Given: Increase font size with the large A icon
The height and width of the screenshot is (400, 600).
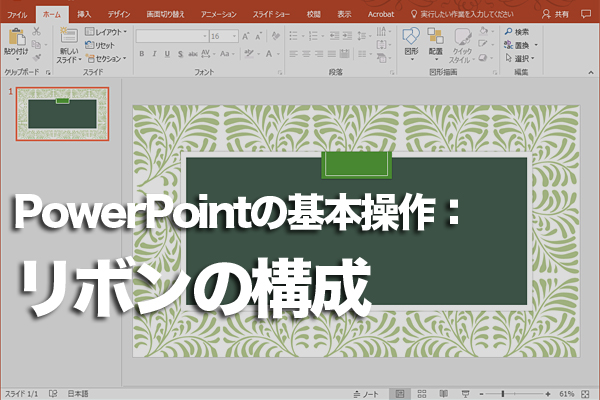Looking at the screenshot, I should 246,36.
